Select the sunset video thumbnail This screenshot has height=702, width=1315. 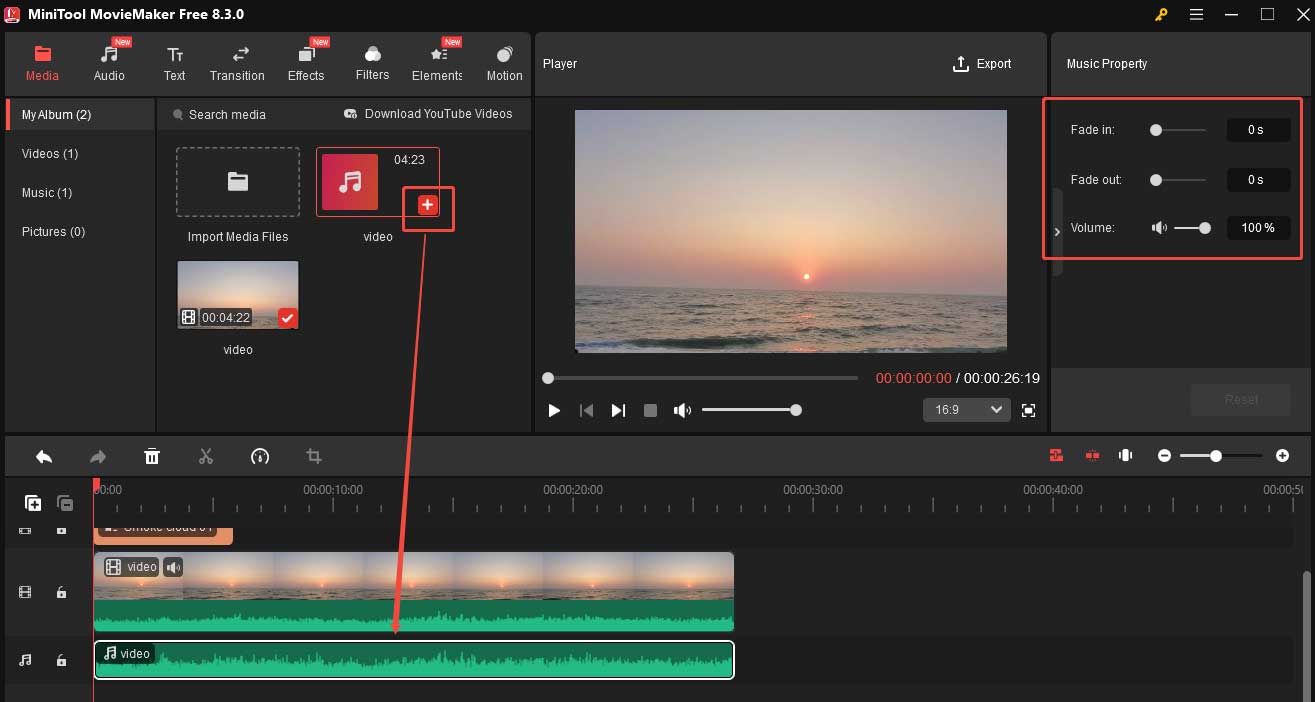click(x=238, y=295)
